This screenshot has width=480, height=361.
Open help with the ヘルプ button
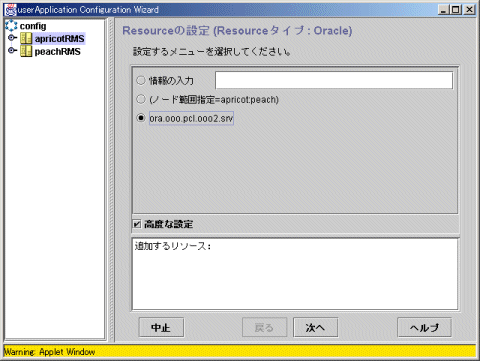424,327
